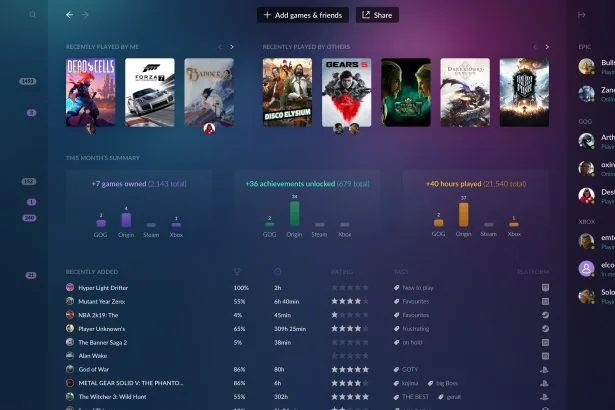Set the star rating for Alan Wake
The image size is (615, 410).
349,356
